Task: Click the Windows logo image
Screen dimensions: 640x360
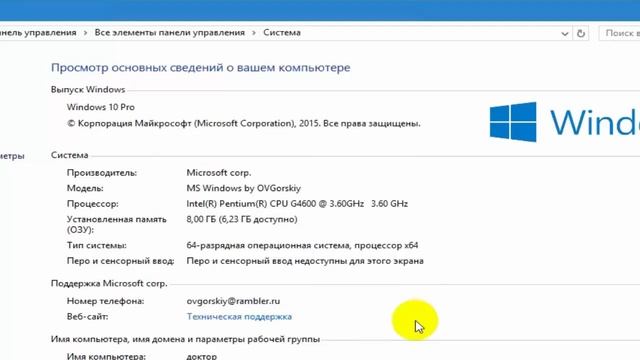Action: click(x=513, y=122)
